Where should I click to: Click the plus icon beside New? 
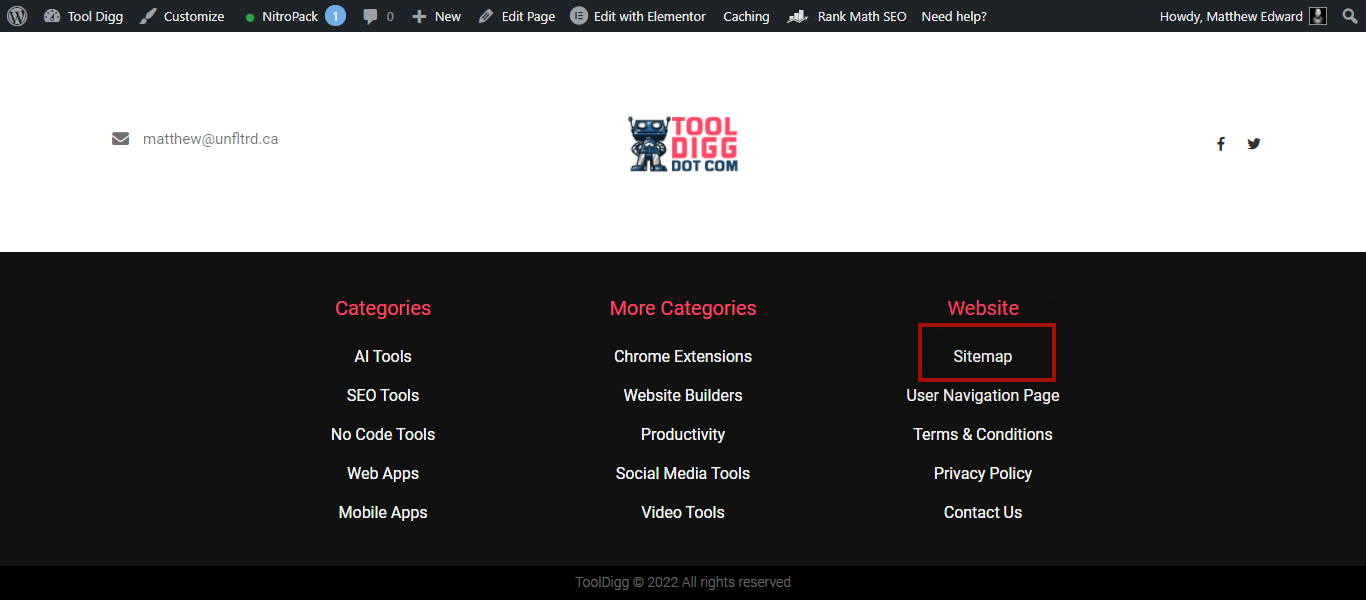[419, 16]
